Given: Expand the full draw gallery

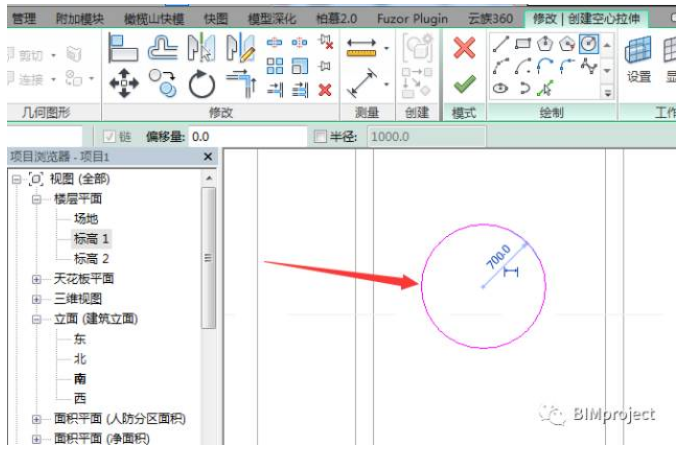Looking at the screenshot, I should tap(608, 92).
